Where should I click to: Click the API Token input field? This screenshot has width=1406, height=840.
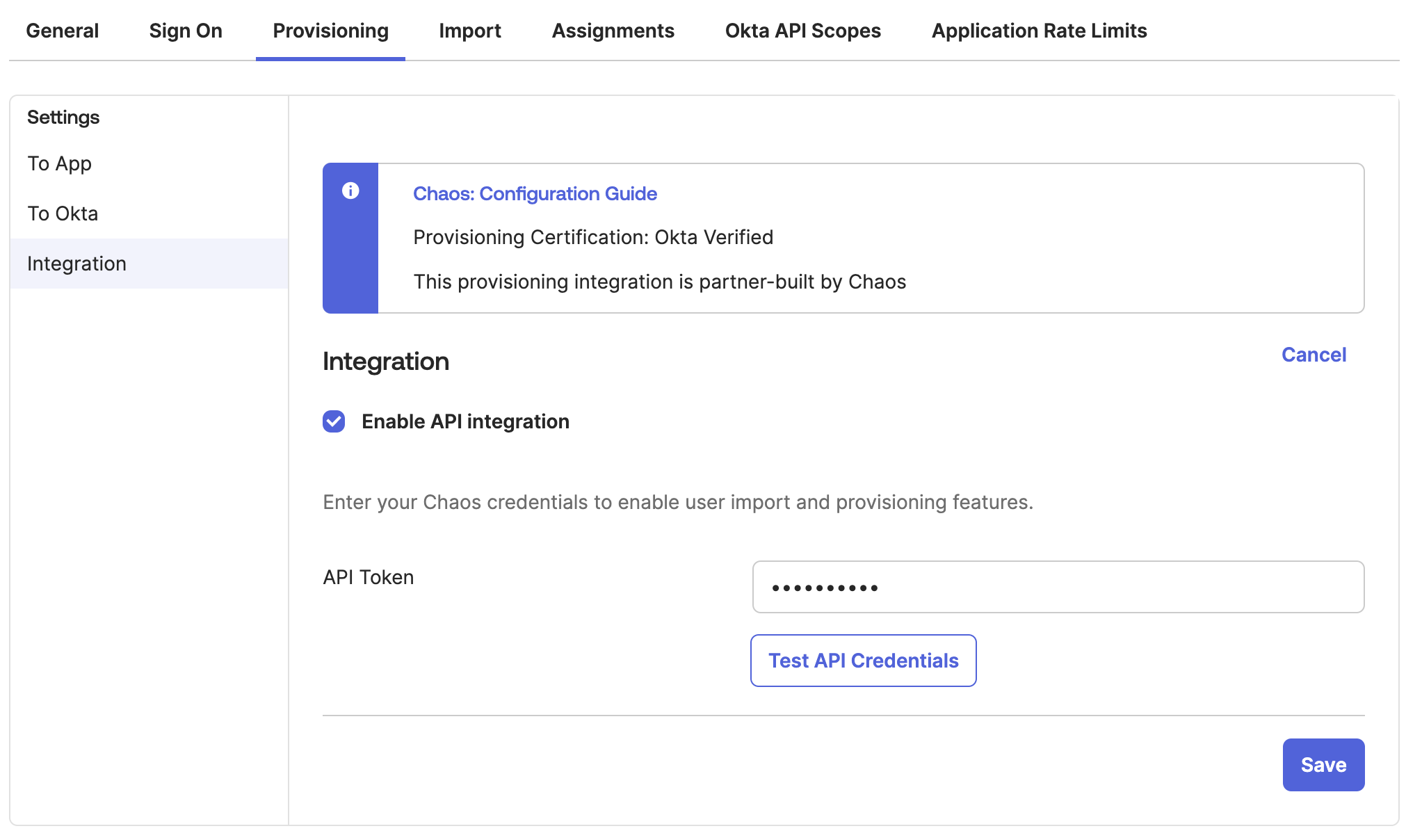click(x=1058, y=587)
